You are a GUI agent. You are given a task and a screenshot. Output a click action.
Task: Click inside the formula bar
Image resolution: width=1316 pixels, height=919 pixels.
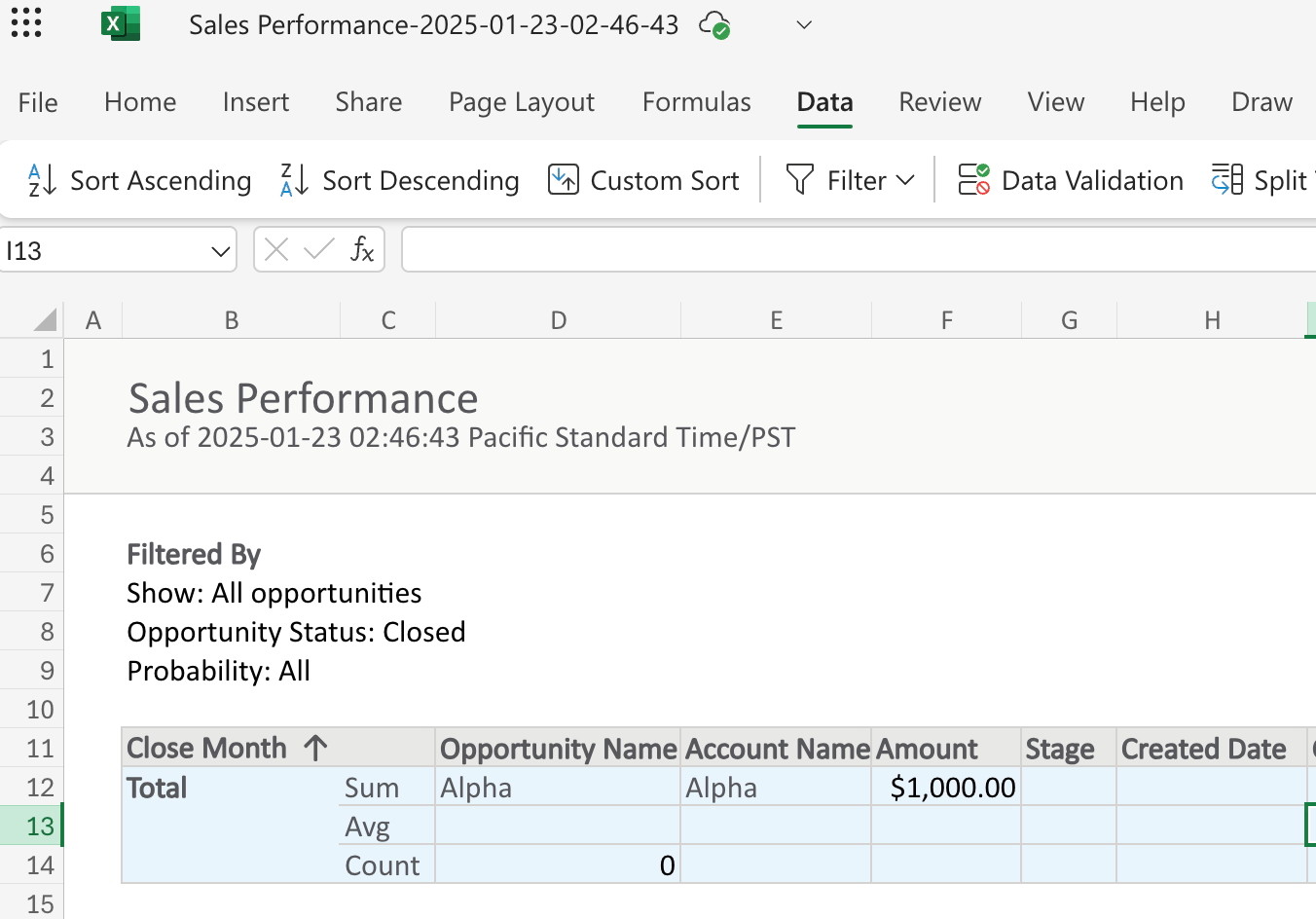tap(857, 250)
